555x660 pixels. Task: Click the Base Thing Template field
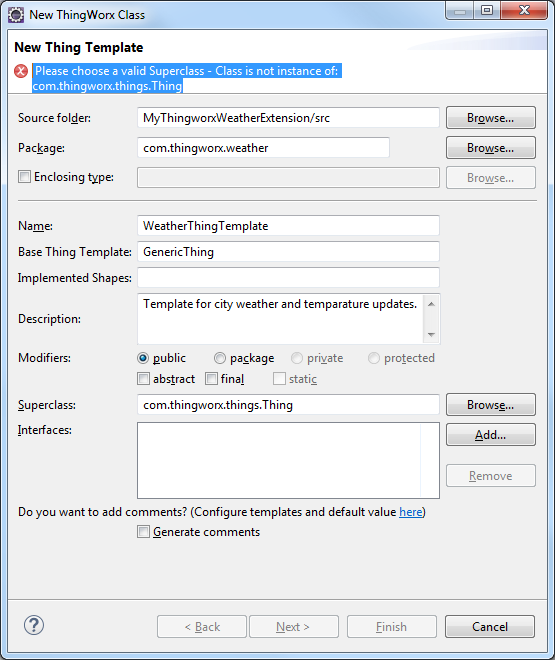(x=288, y=252)
